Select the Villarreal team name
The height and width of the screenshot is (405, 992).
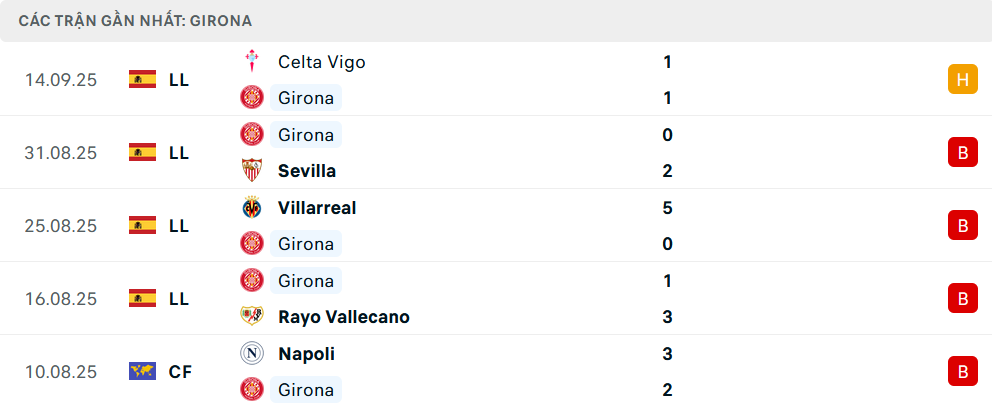tap(317, 208)
